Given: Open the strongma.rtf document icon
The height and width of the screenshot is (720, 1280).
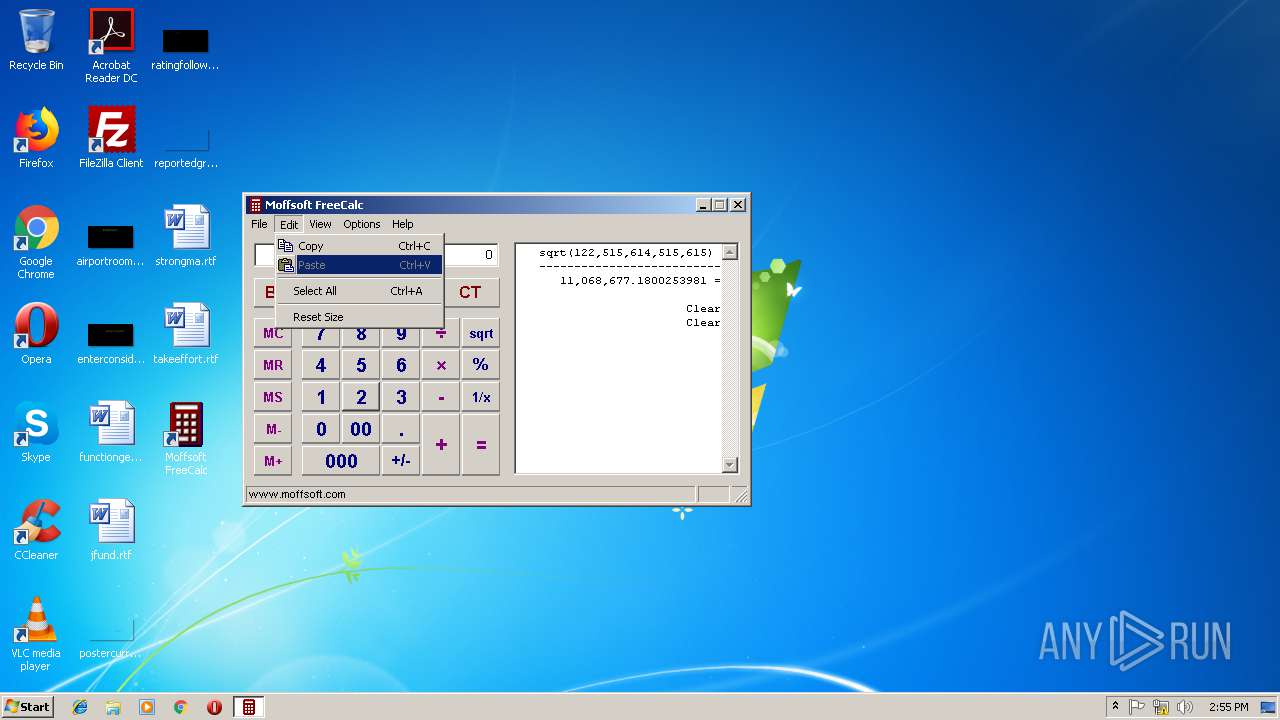Looking at the screenshot, I should pyautogui.click(x=186, y=236).
